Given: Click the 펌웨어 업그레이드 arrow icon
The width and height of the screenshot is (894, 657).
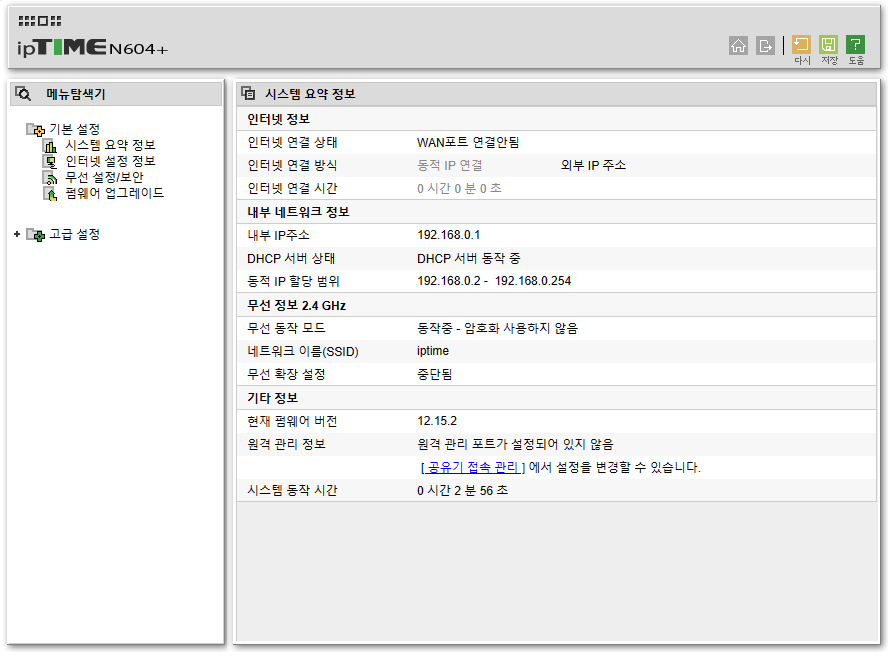Looking at the screenshot, I should [50, 194].
